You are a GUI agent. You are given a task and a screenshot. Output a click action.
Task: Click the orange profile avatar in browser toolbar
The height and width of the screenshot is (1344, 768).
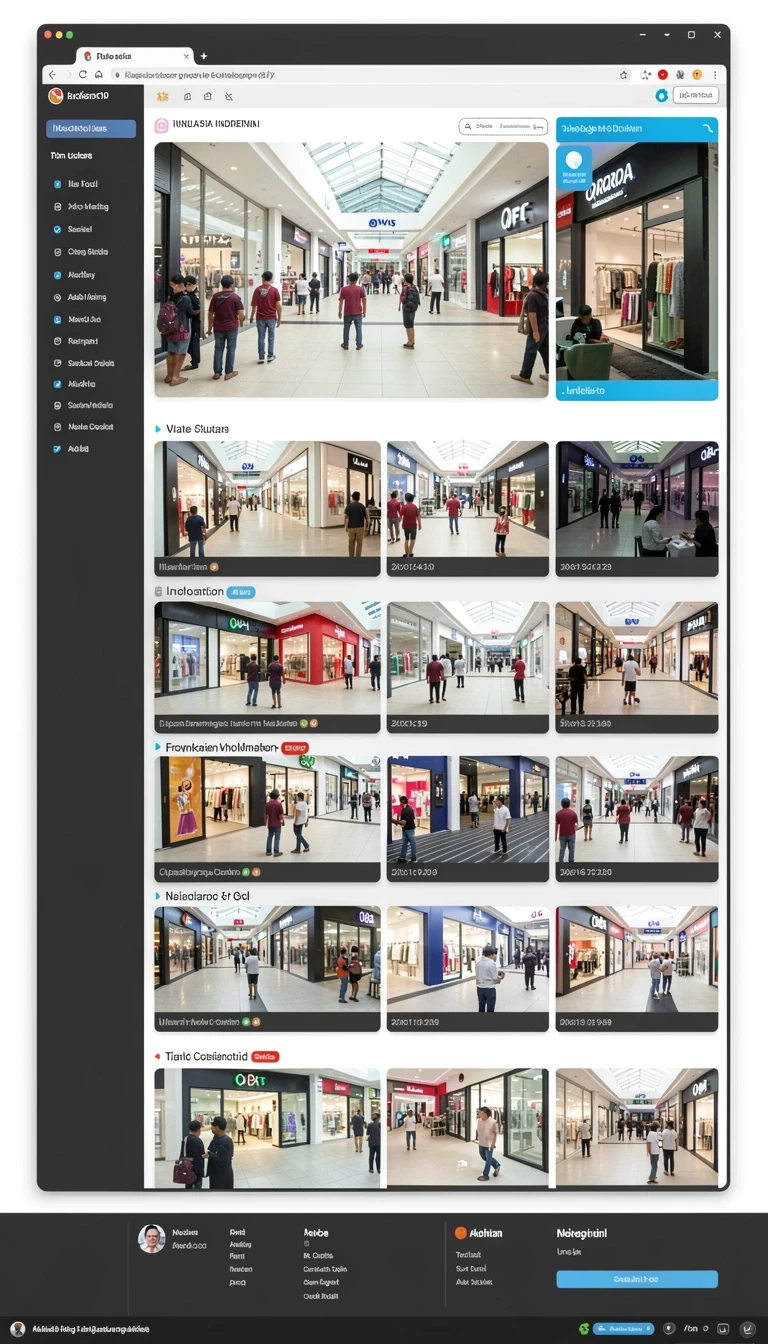(x=697, y=75)
